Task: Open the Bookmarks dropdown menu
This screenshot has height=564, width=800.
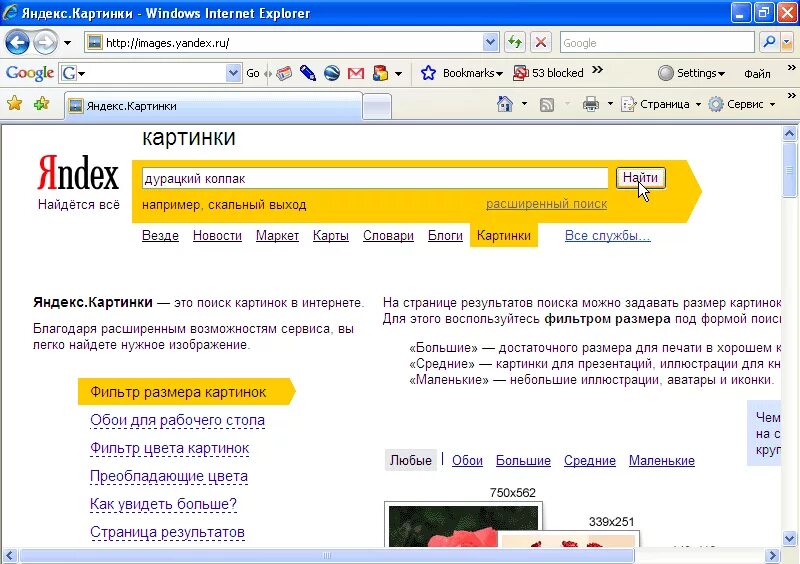Action: point(472,73)
